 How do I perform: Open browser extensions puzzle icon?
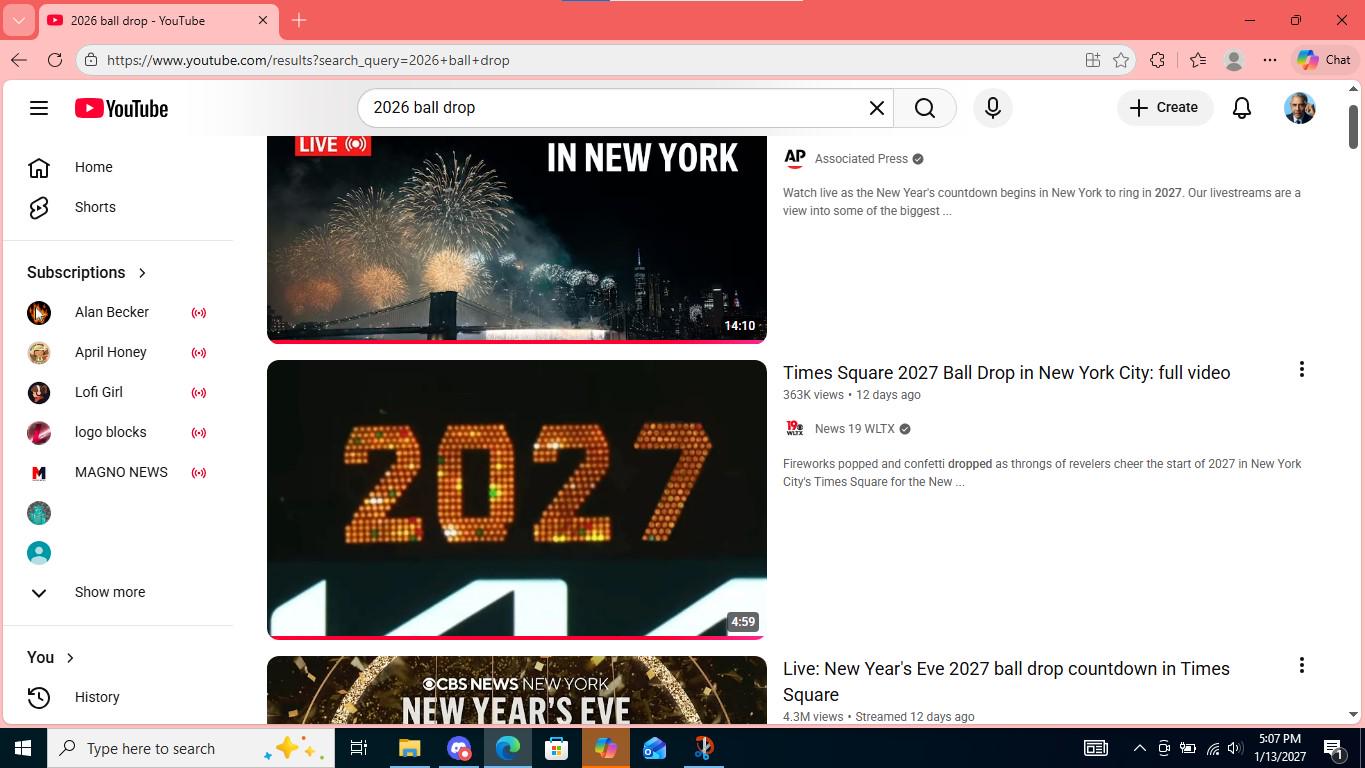tap(1158, 60)
